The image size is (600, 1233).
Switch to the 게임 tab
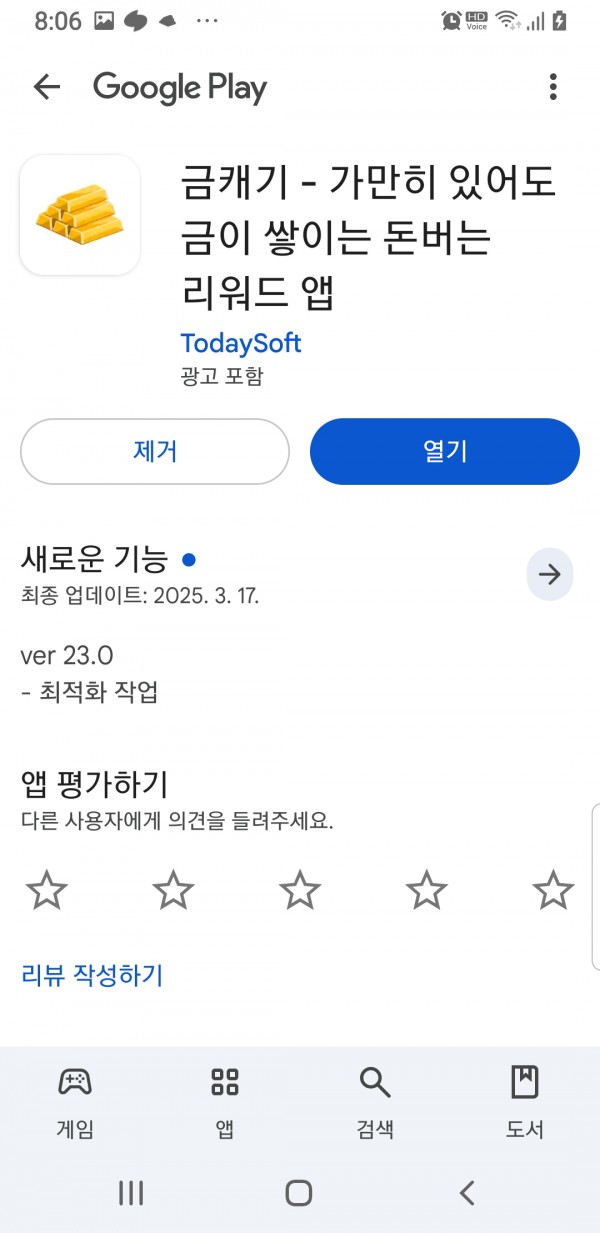(x=75, y=1101)
